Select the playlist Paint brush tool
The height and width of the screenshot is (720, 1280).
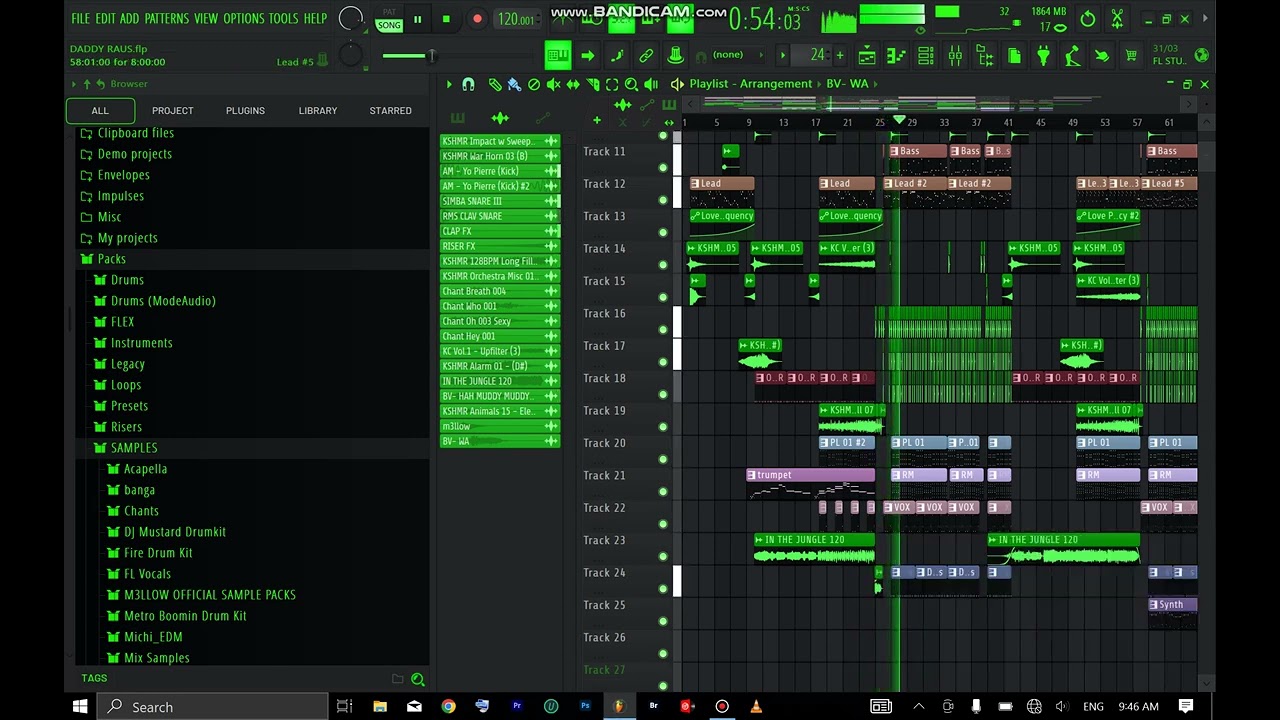[514, 85]
